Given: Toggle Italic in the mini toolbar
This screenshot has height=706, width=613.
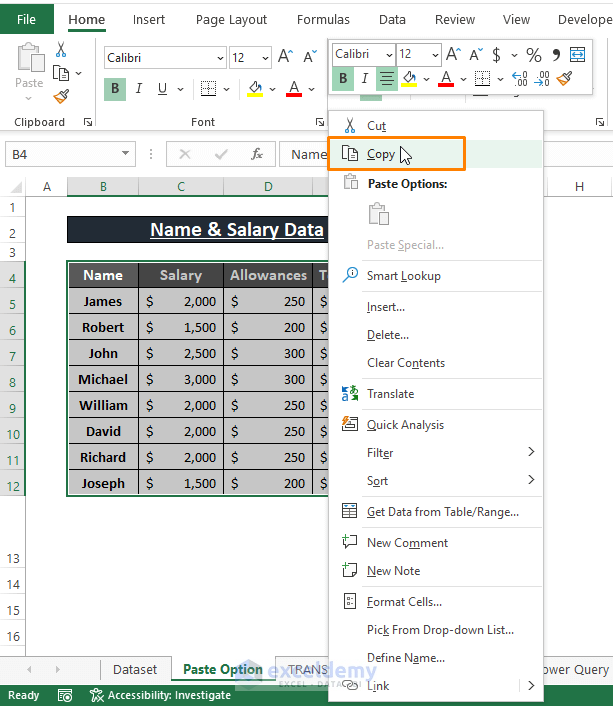Looking at the screenshot, I should [x=365, y=78].
